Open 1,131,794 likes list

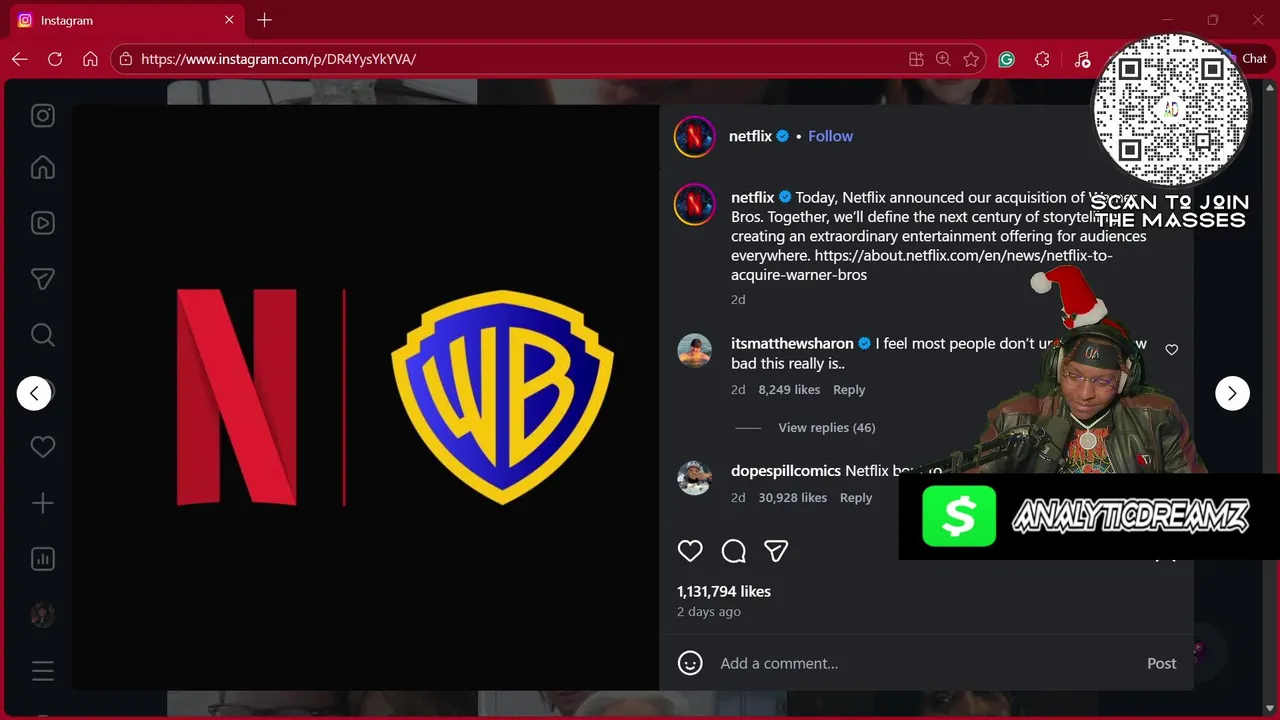pos(724,591)
